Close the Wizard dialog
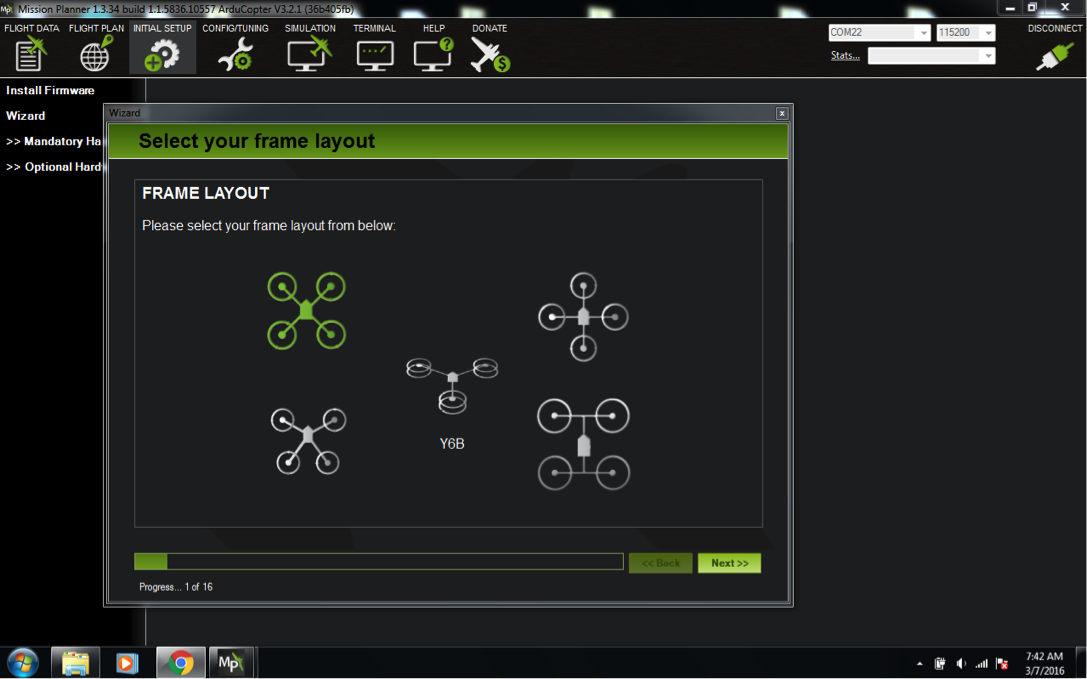 point(782,113)
